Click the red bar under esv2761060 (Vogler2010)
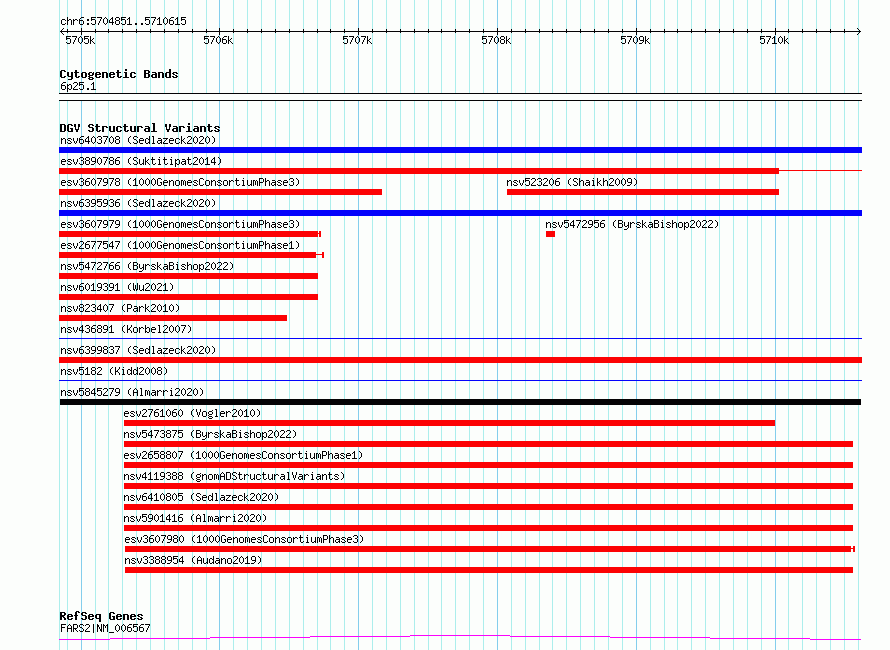890x650 pixels. click(x=449, y=423)
